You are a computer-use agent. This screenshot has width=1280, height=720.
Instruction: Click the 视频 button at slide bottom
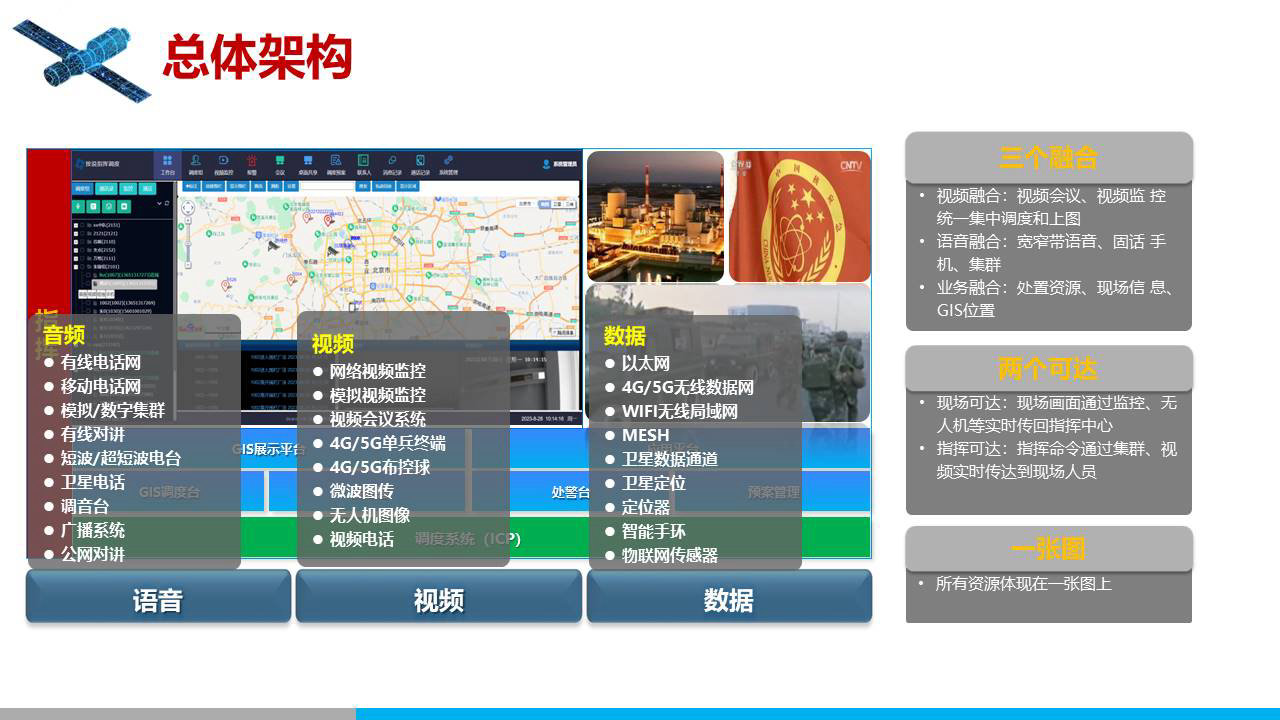point(438,597)
